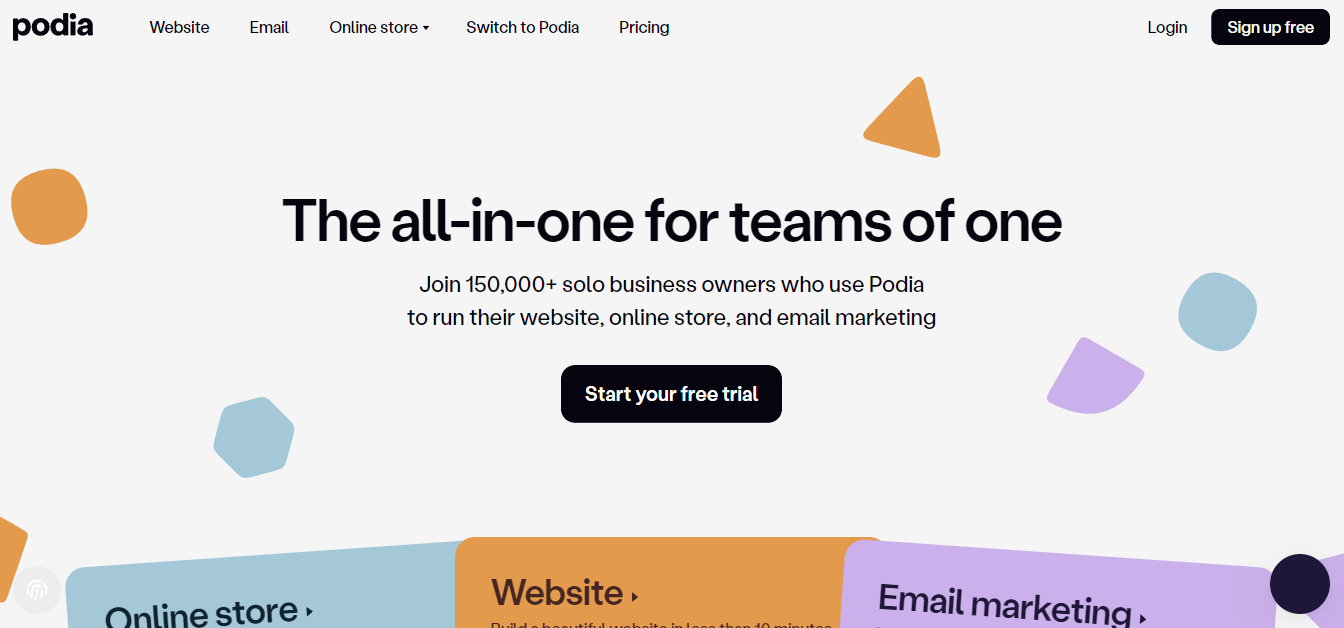This screenshot has width=1344, height=628.
Task: Click the Podia logo
Action: tap(53, 27)
